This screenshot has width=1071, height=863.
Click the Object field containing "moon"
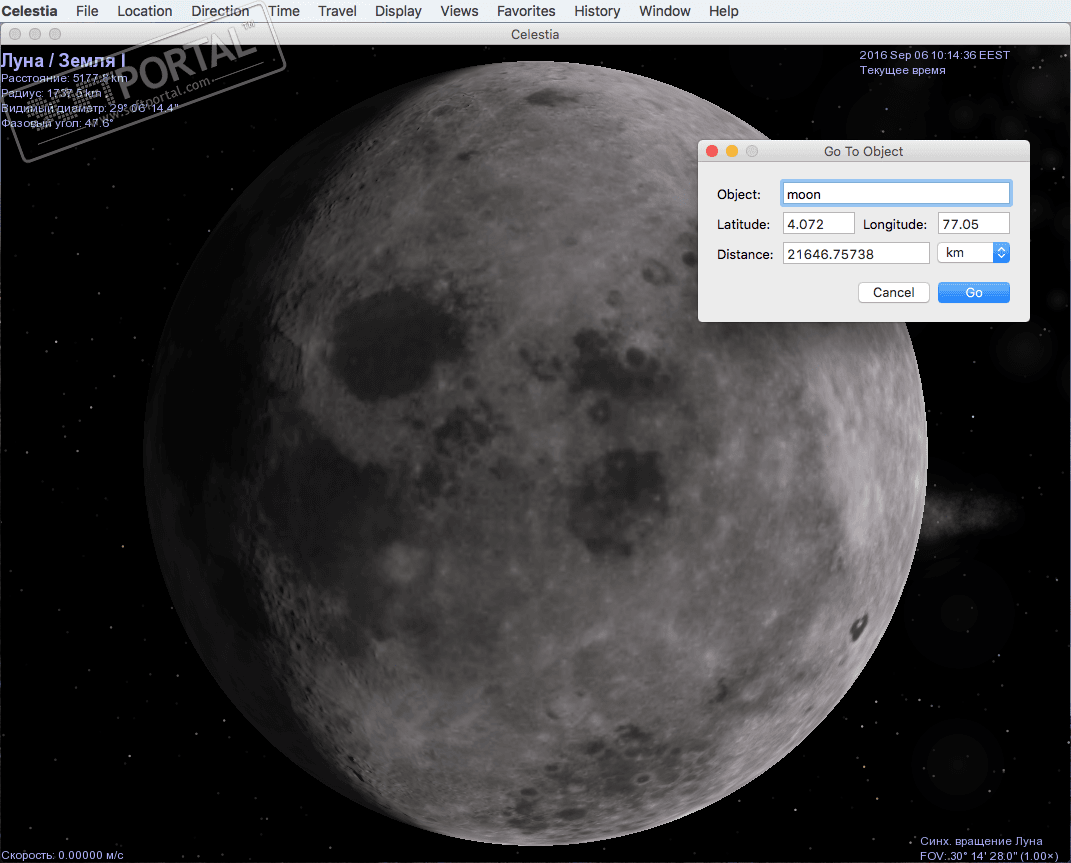[895, 194]
